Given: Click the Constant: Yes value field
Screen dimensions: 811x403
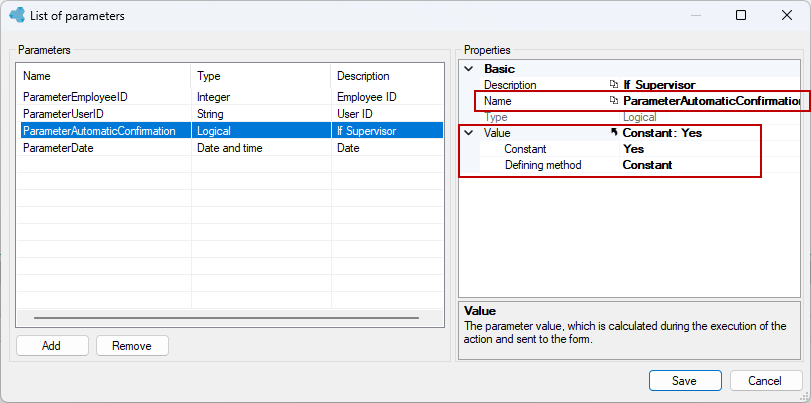Looking at the screenshot, I should 710,133.
